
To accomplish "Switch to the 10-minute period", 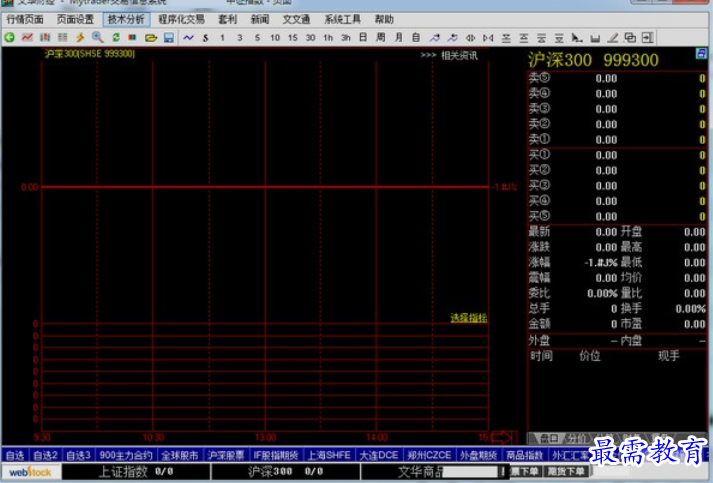I will 275,38.
